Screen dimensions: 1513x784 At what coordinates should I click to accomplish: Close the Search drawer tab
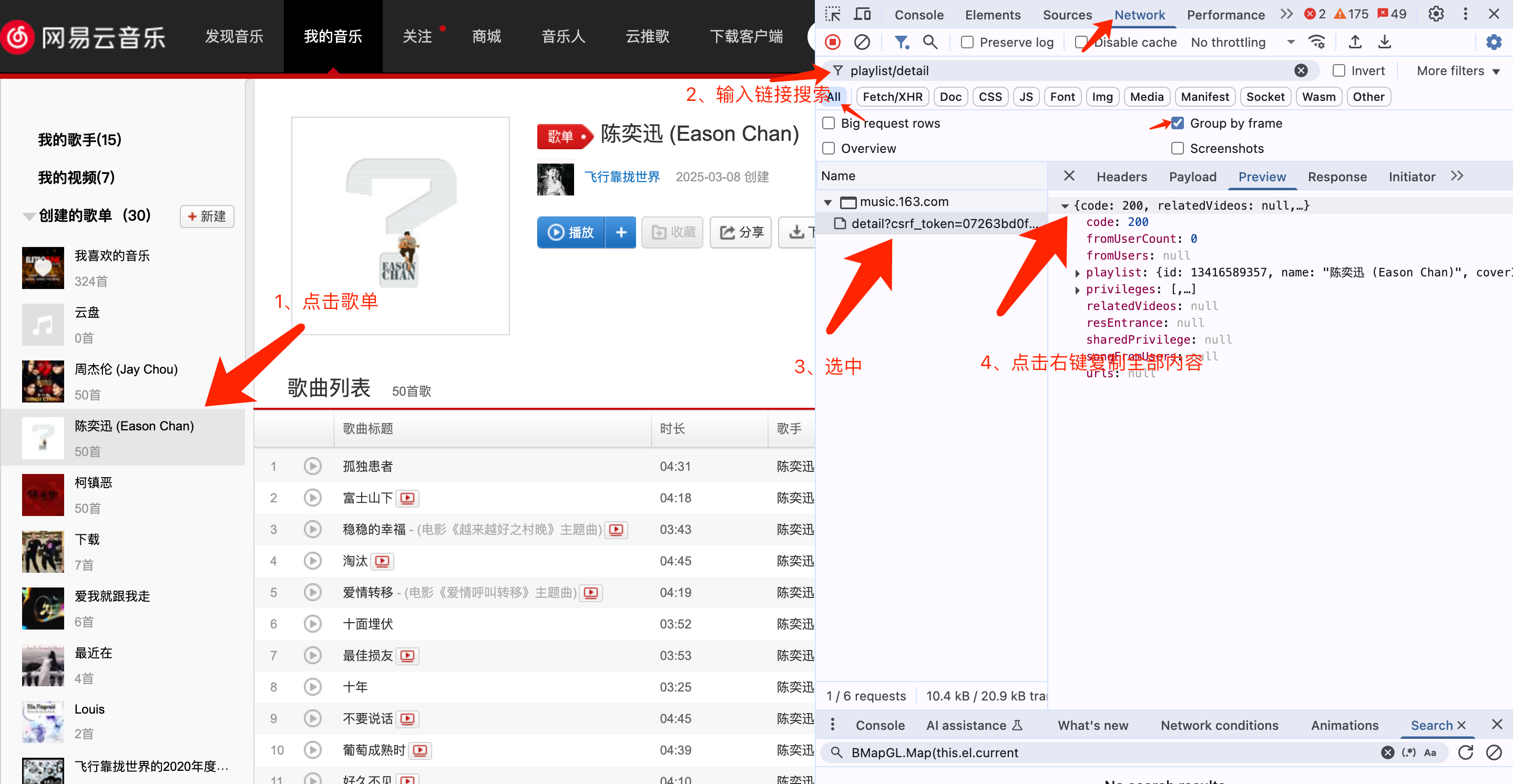click(1462, 725)
